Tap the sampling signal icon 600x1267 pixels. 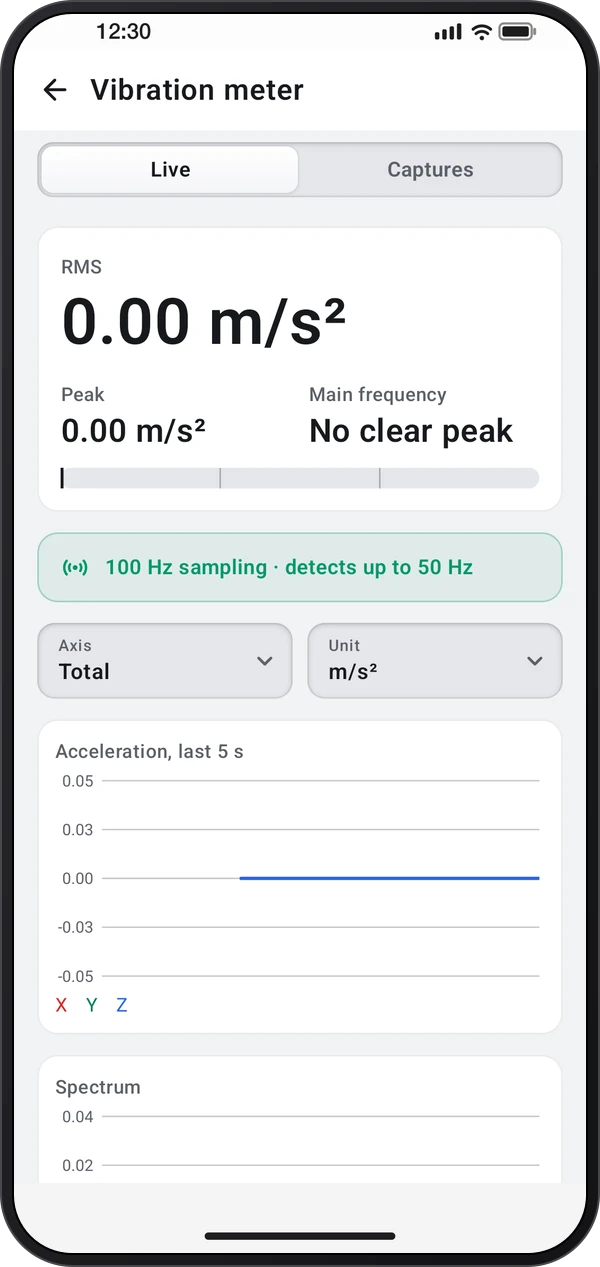[x=75, y=568]
